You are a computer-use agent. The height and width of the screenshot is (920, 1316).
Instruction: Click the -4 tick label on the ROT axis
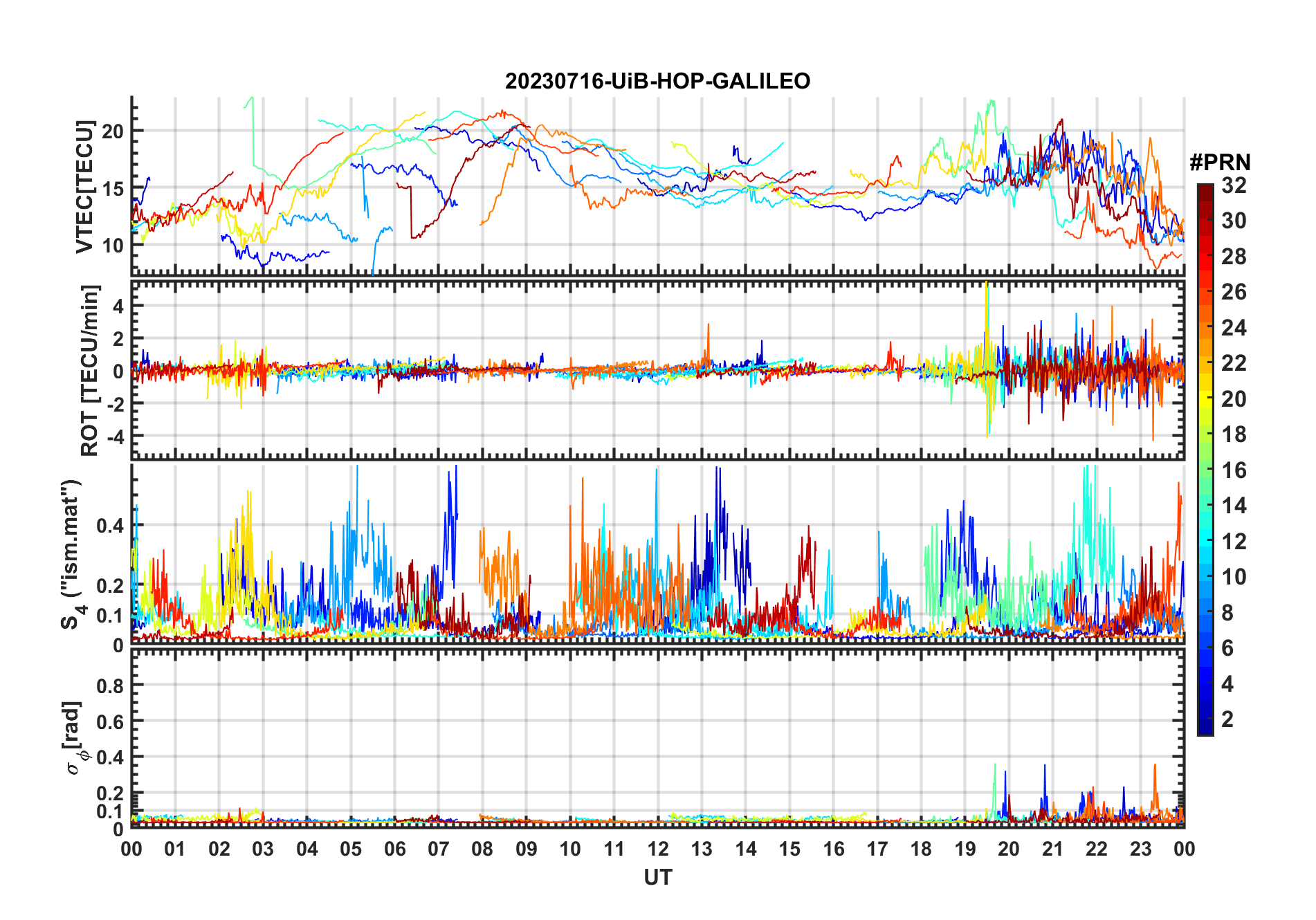tap(113, 436)
